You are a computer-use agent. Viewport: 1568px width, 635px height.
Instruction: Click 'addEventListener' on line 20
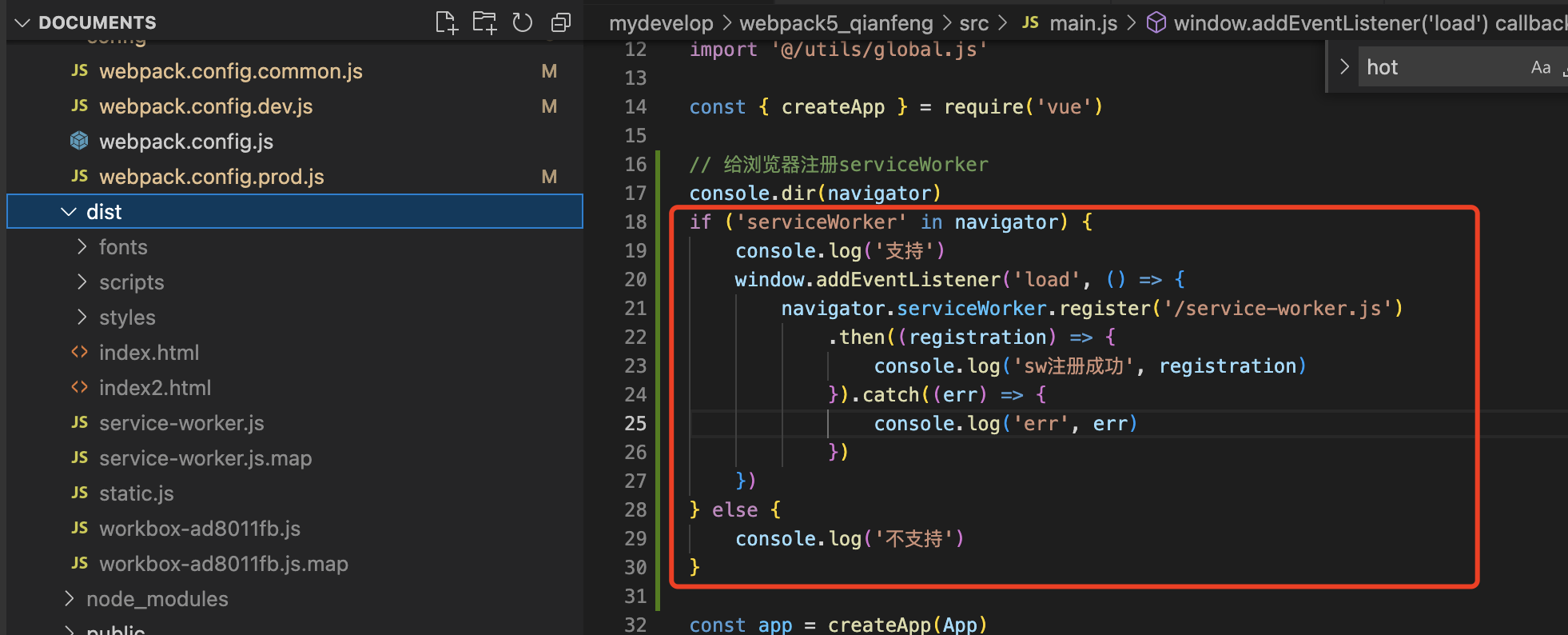coord(908,279)
